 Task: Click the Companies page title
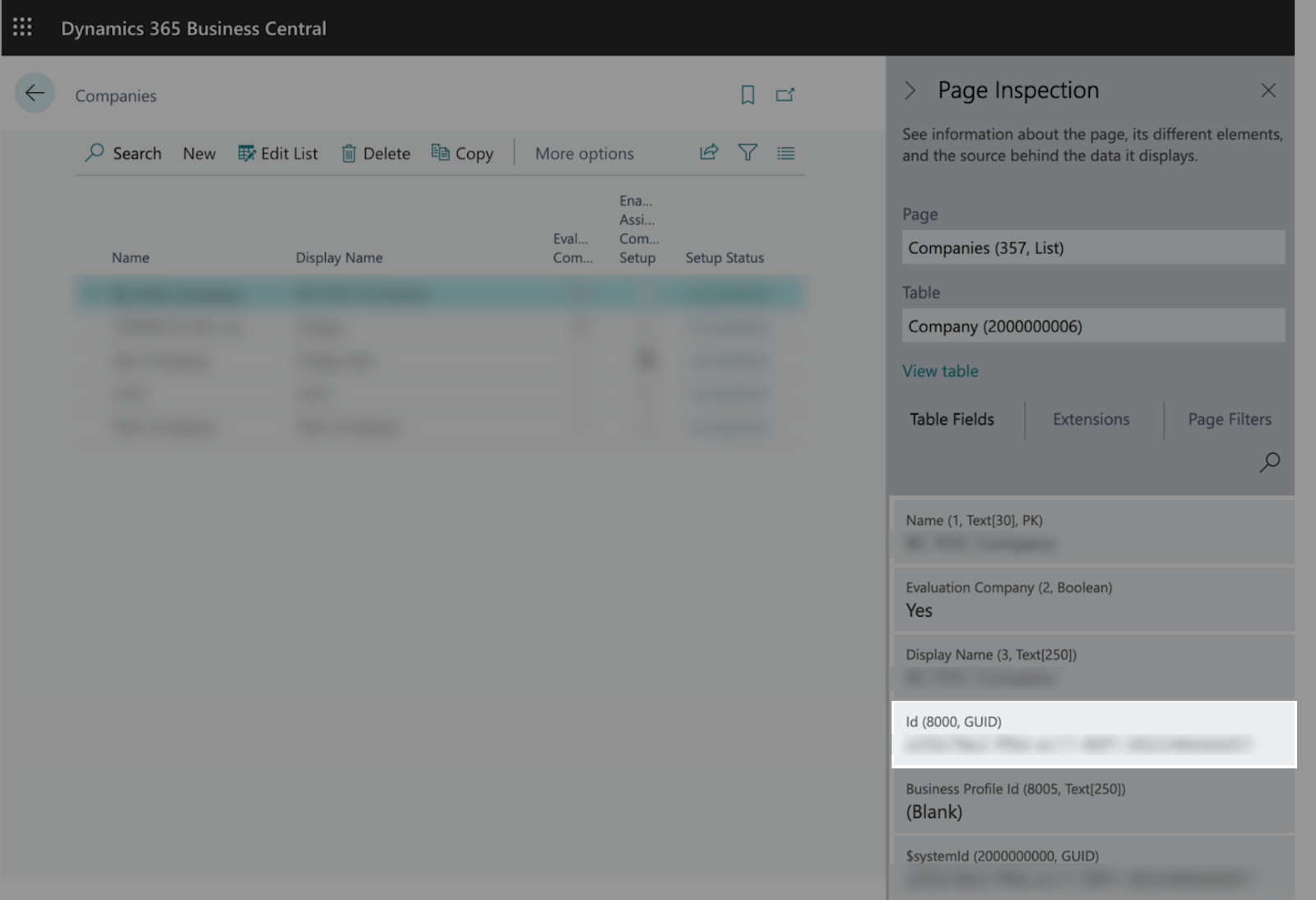click(116, 95)
